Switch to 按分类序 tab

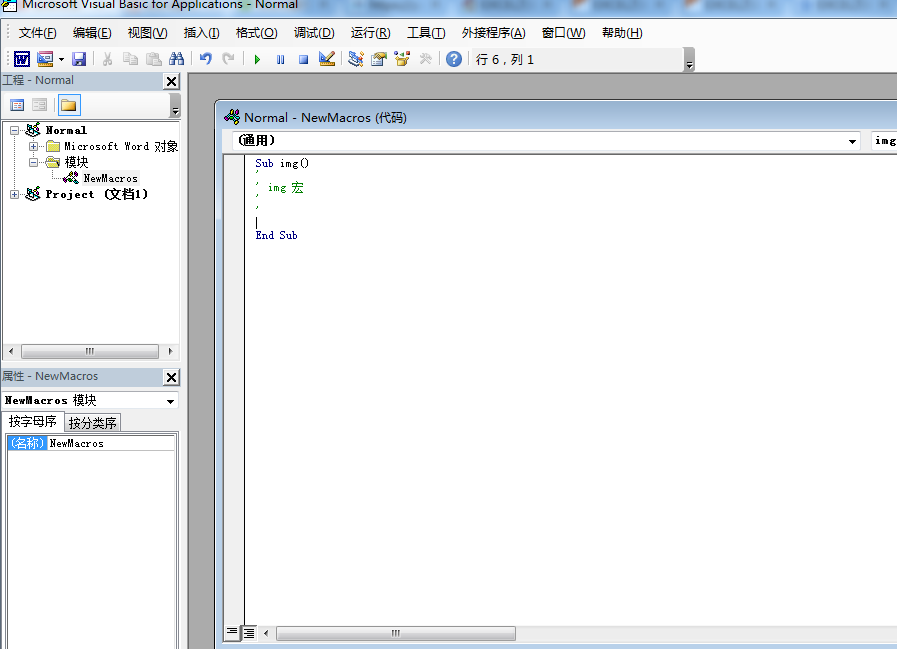(93, 423)
